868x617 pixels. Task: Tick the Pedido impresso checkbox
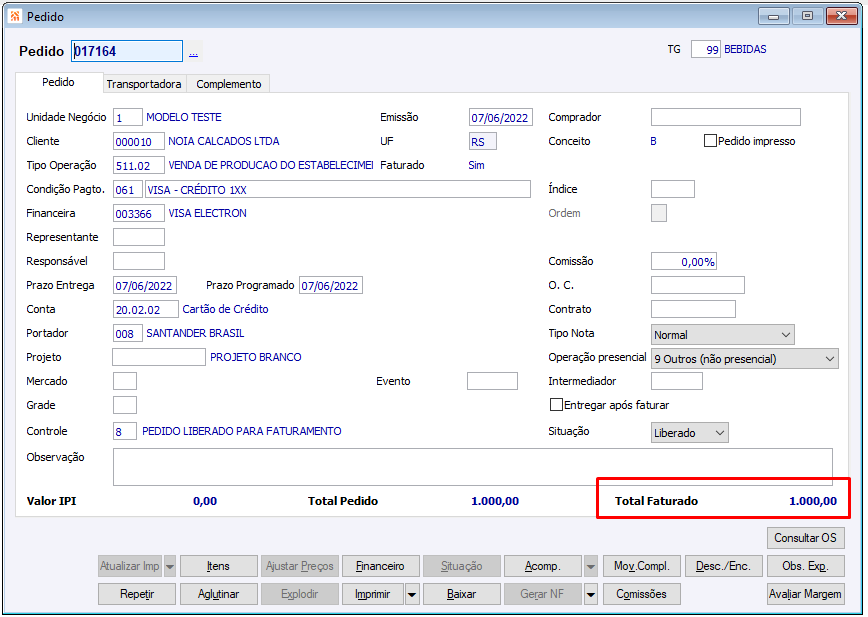point(710,141)
